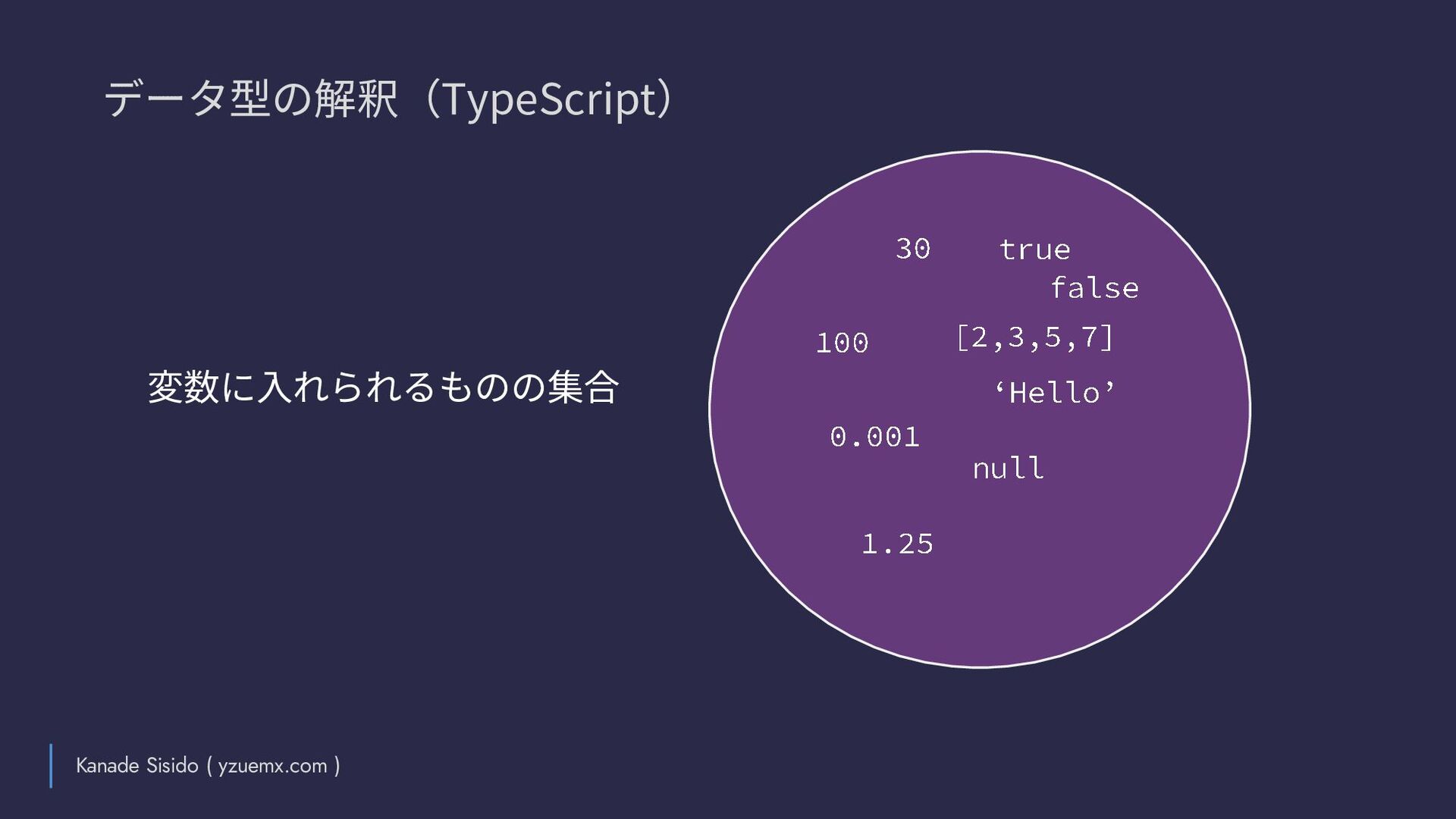The image size is (1456, 819).
Task: Click the blue vertical bar in footer
Action: (51, 766)
